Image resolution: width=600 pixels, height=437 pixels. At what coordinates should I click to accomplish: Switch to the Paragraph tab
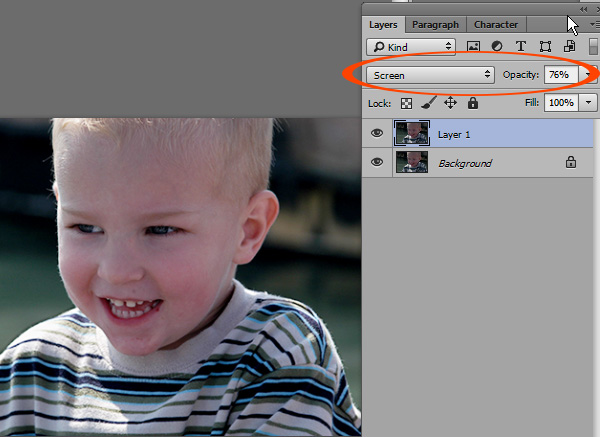[435, 25]
